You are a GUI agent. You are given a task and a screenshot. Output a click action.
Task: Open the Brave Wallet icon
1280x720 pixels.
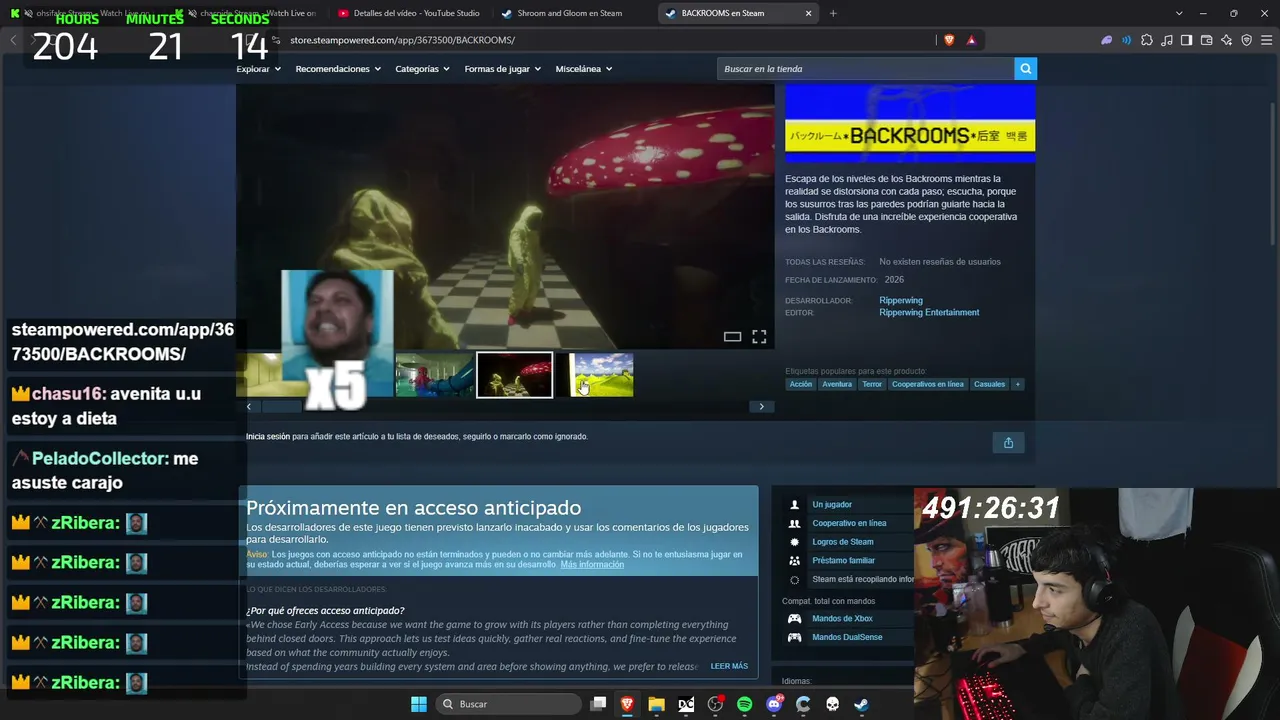[1206, 40]
